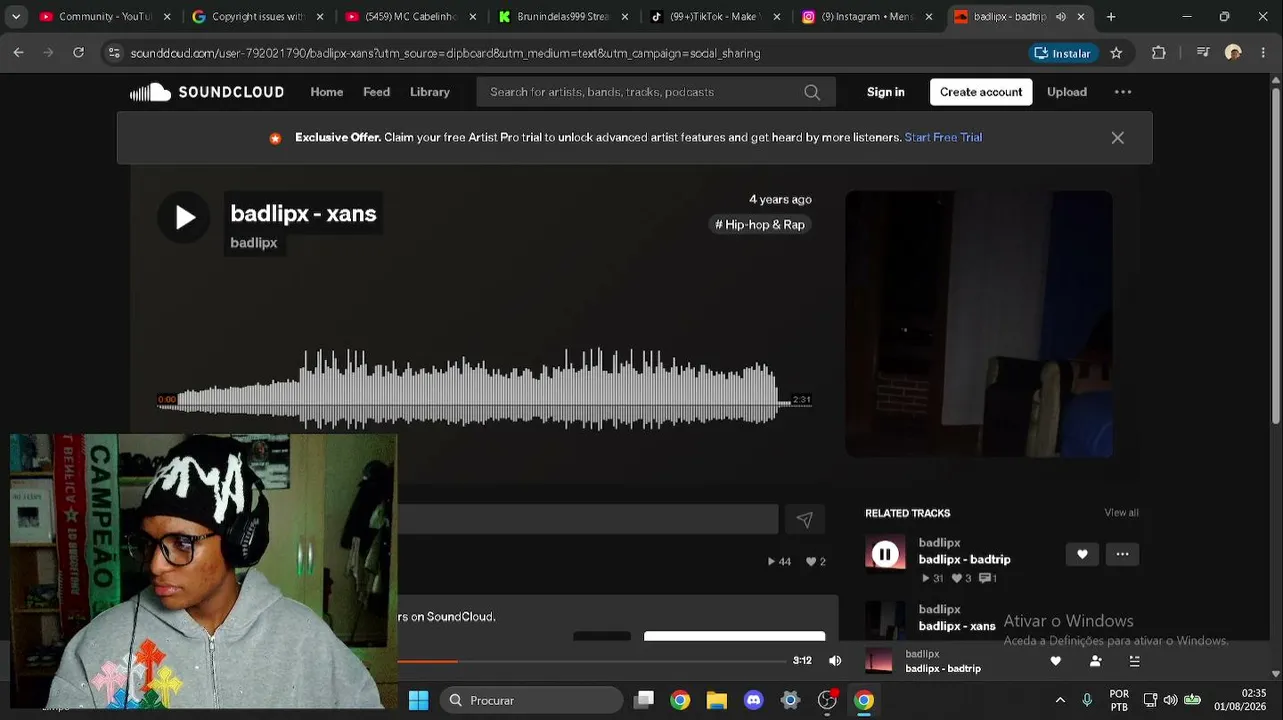Switch to the MC Cabelinho YouTube tab
Viewport: 1283px width, 720px height.
tap(411, 17)
